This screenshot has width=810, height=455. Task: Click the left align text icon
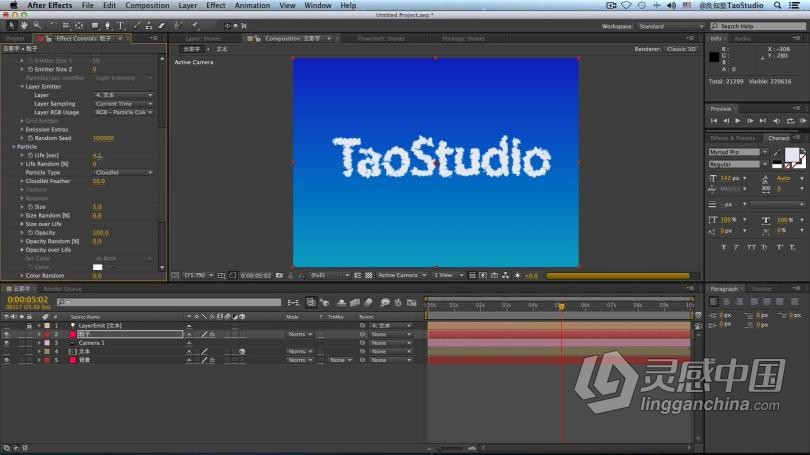click(x=713, y=302)
